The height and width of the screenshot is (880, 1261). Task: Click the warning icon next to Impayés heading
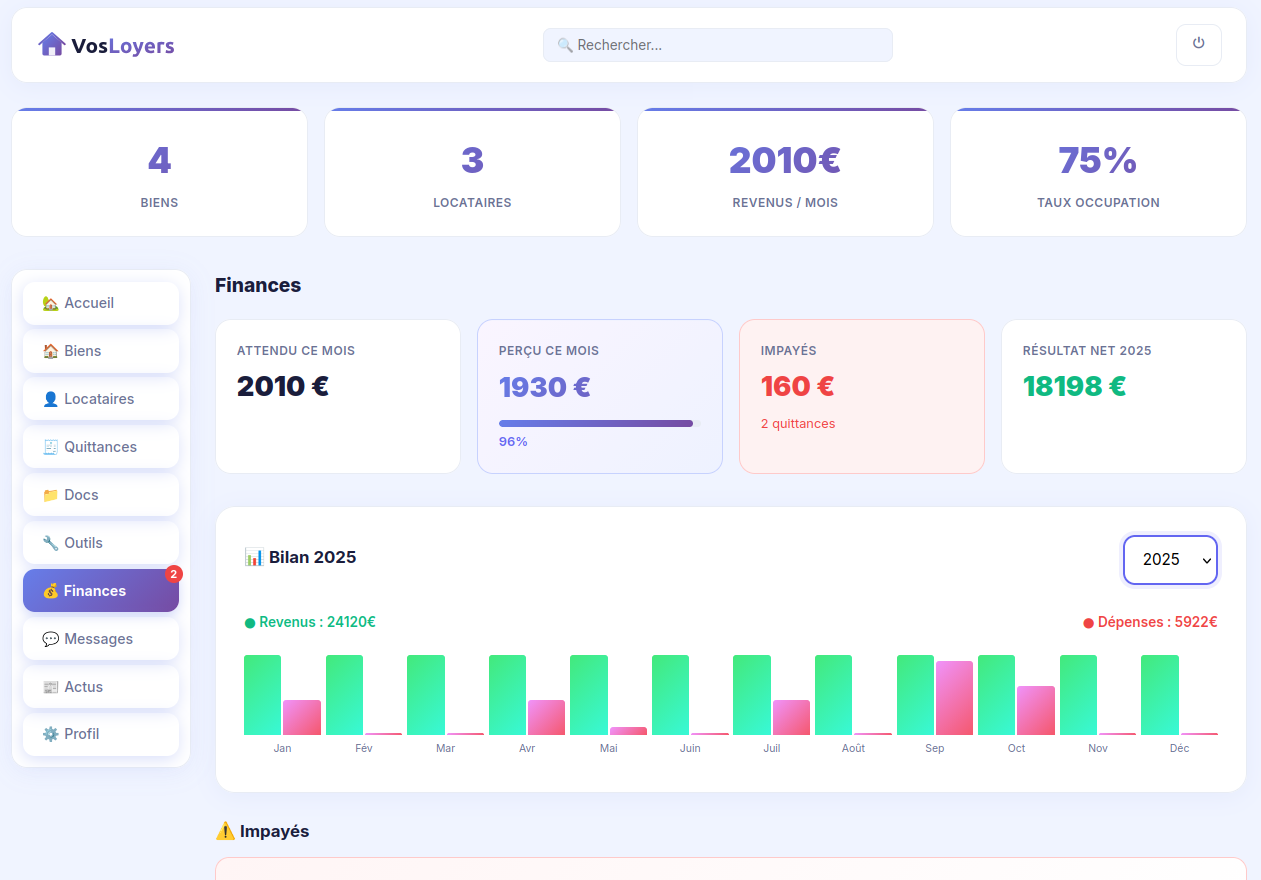pos(225,831)
